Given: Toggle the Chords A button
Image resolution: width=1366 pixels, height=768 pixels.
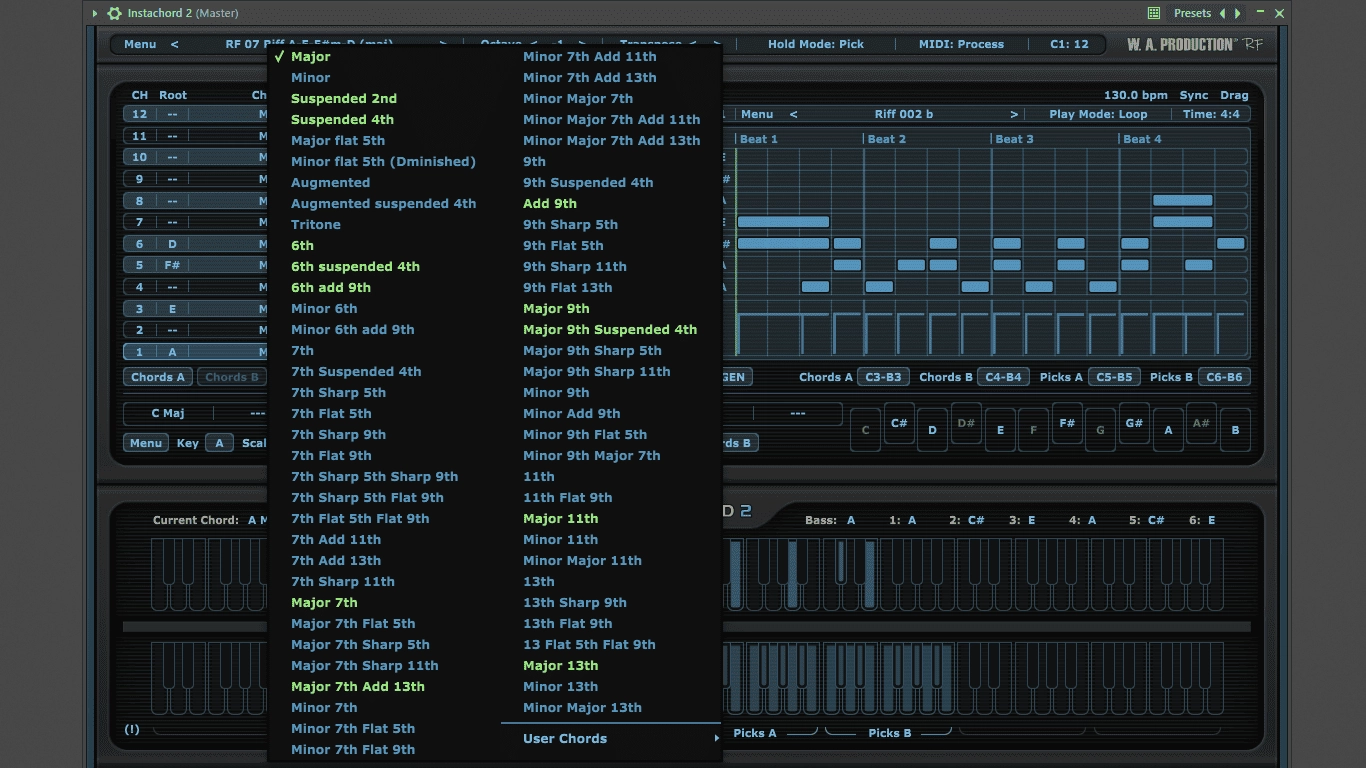Looking at the screenshot, I should click(x=159, y=377).
